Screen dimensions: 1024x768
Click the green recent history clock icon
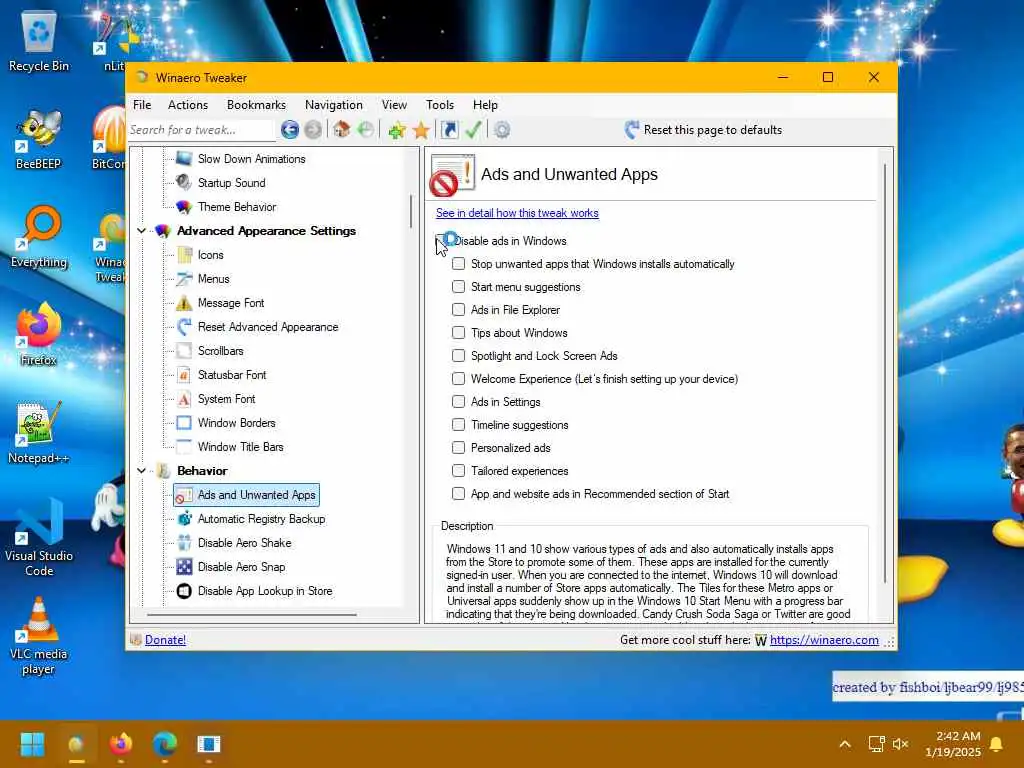(366, 129)
